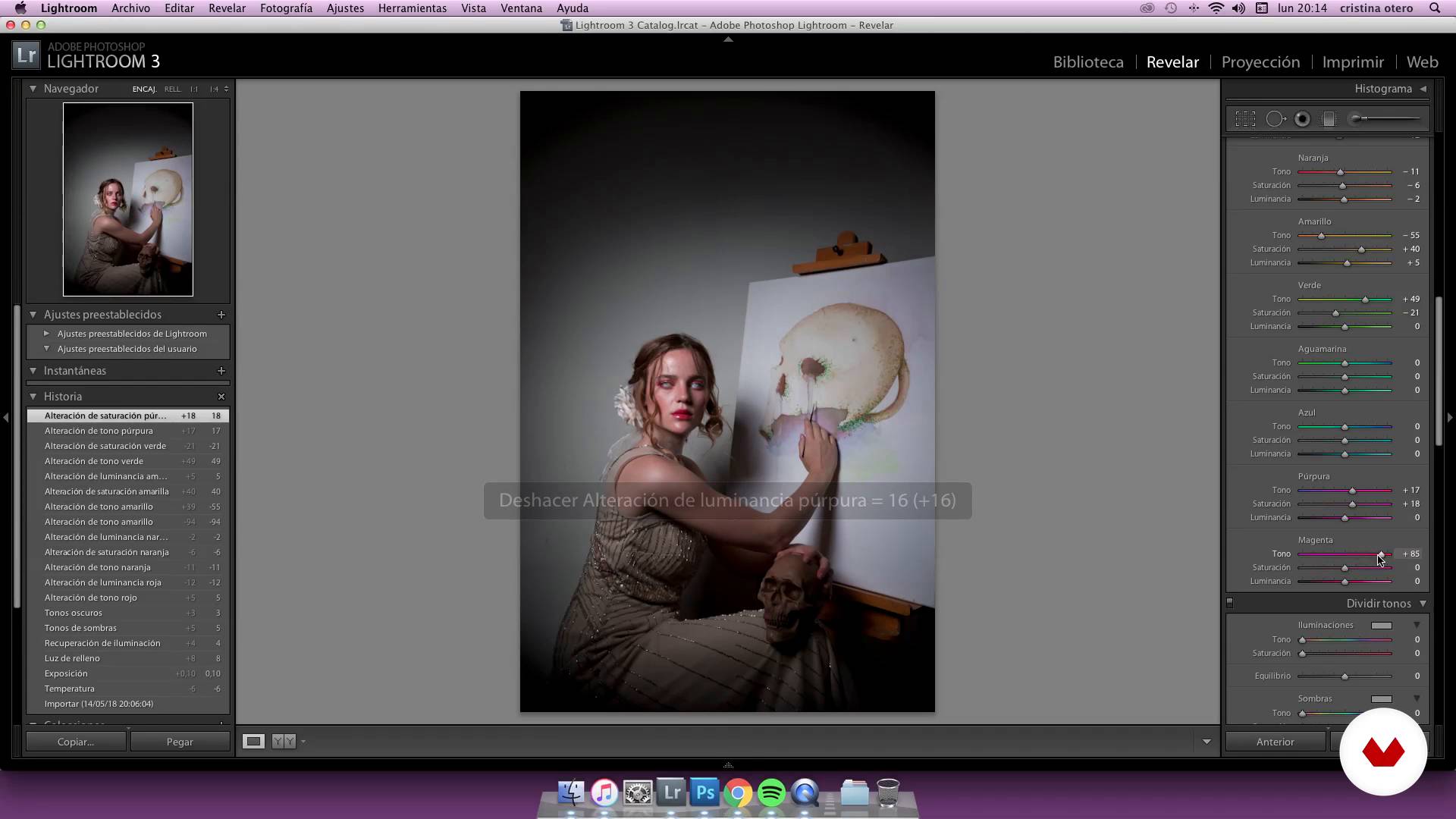Click the Lr identity plate logo
This screenshot has width=1456, height=819.
point(26,55)
